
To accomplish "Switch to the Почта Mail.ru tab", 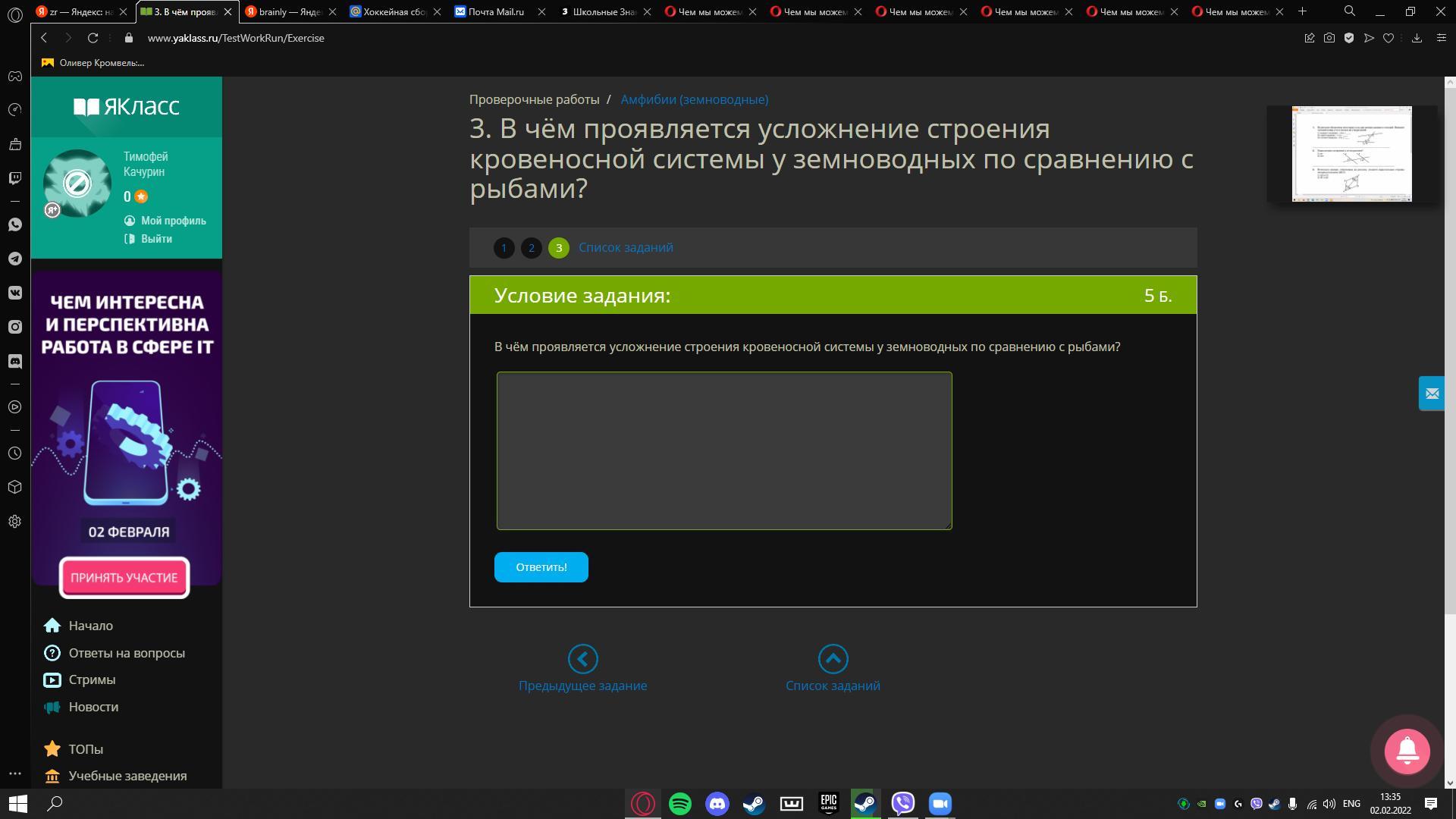I will 495,11.
